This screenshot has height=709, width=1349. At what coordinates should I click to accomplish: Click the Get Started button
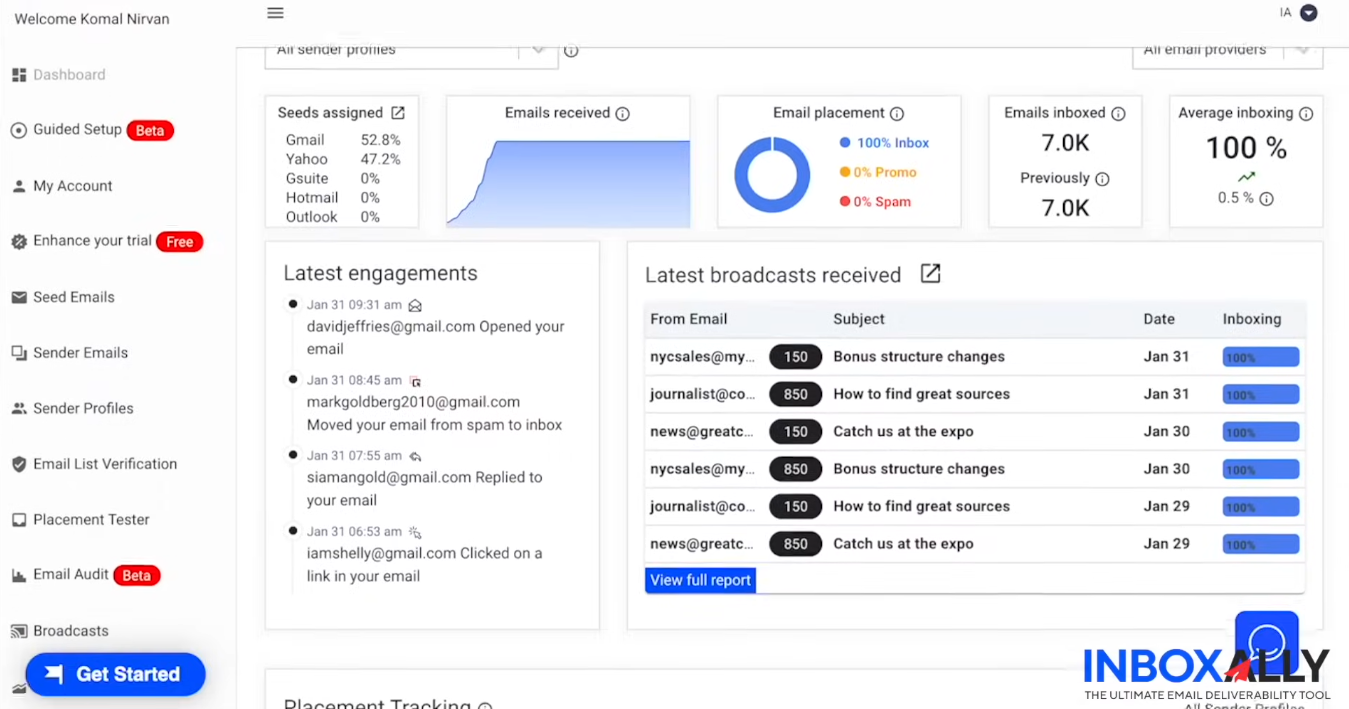115,674
